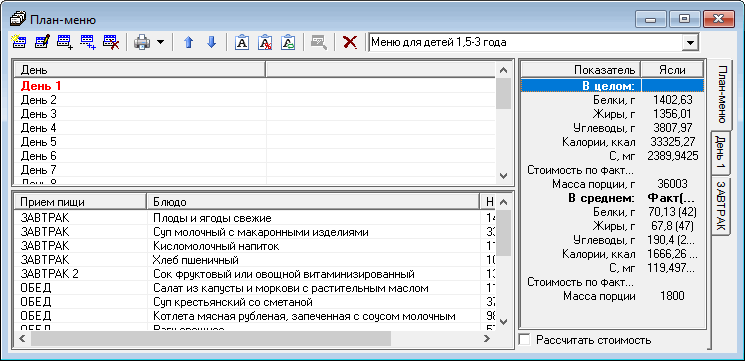This screenshot has width=745, height=361.
Task: Click the add rows icon with blue pluses
Action: 87,43
